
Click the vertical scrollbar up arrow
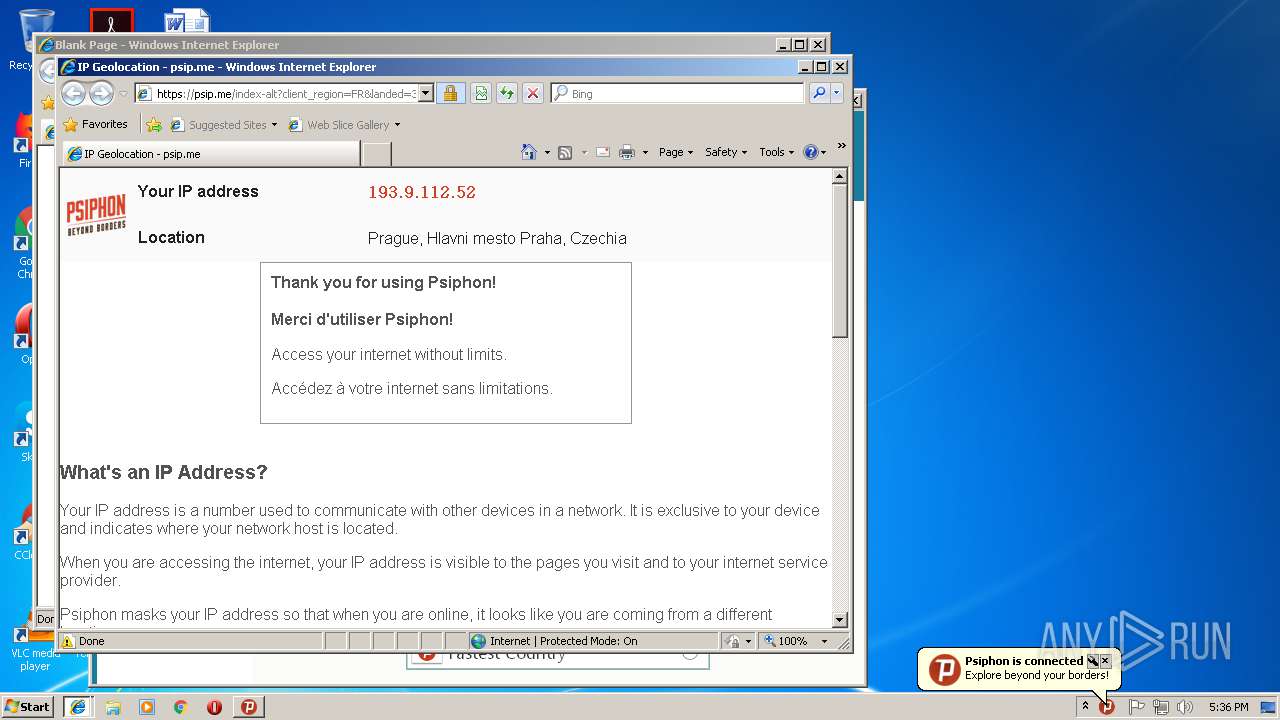(x=840, y=176)
